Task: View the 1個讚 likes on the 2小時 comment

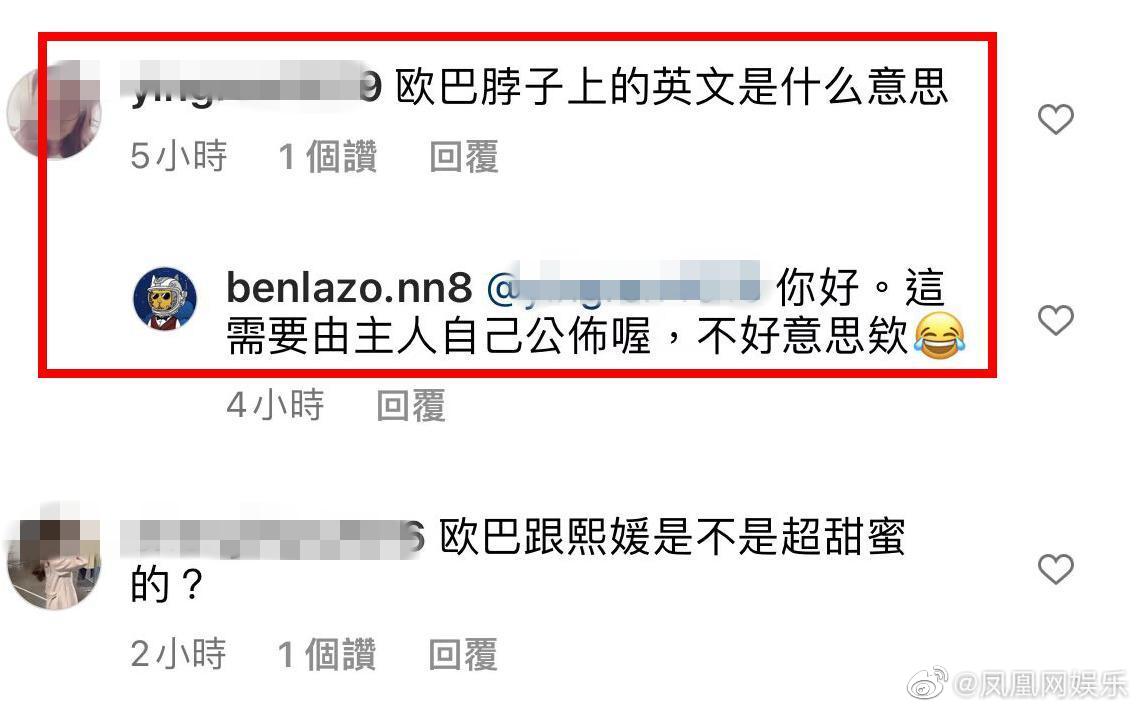Action: [x=327, y=655]
